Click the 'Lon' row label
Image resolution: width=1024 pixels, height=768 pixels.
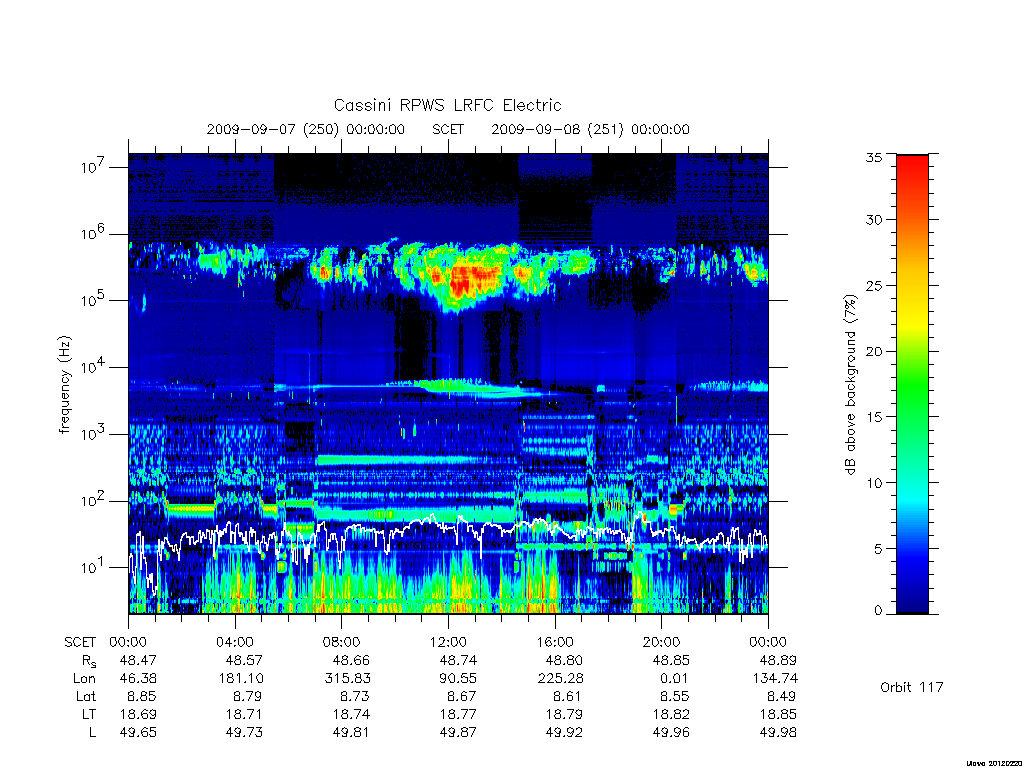[84, 679]
